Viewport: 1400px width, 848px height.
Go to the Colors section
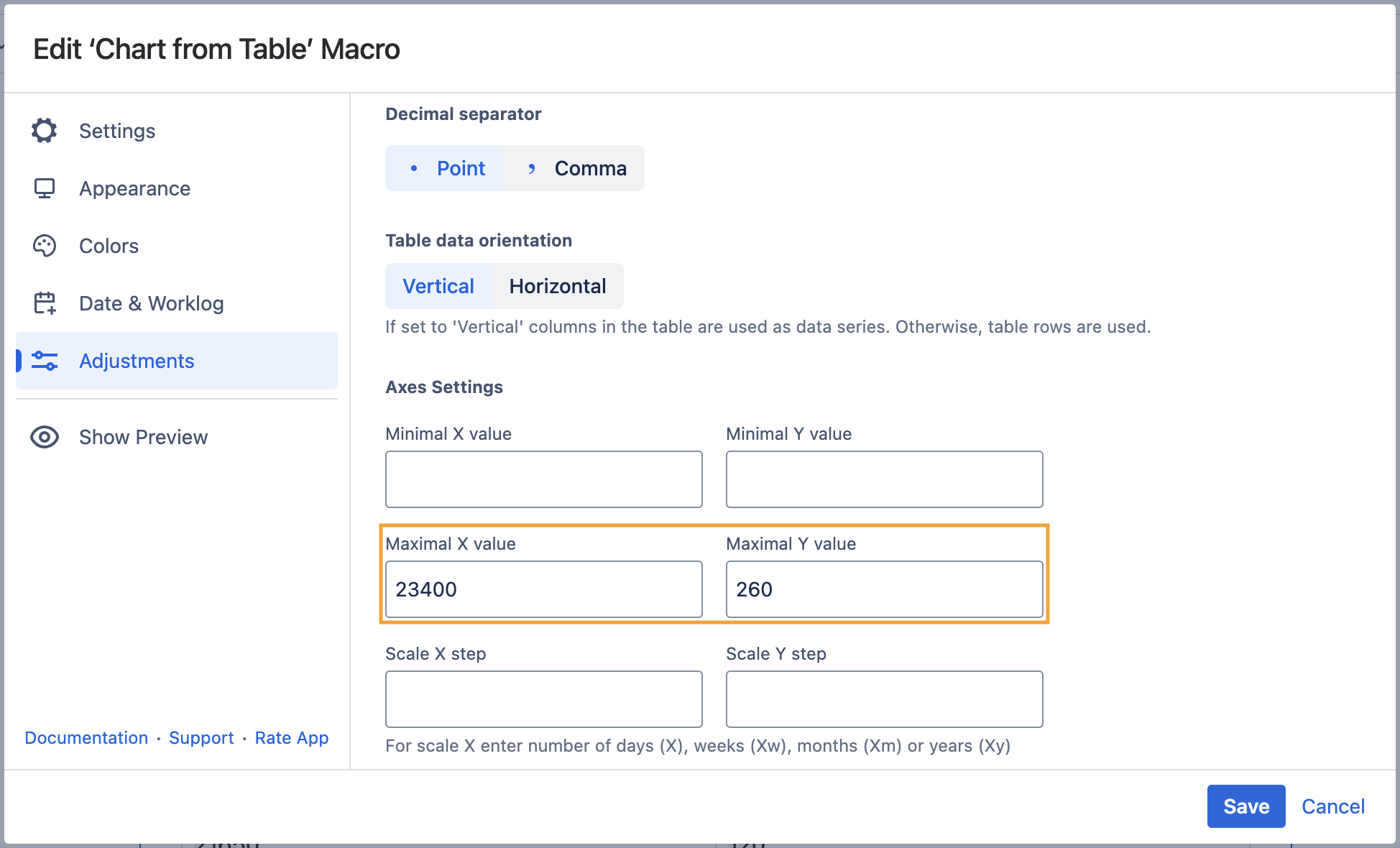click(109, 246)
